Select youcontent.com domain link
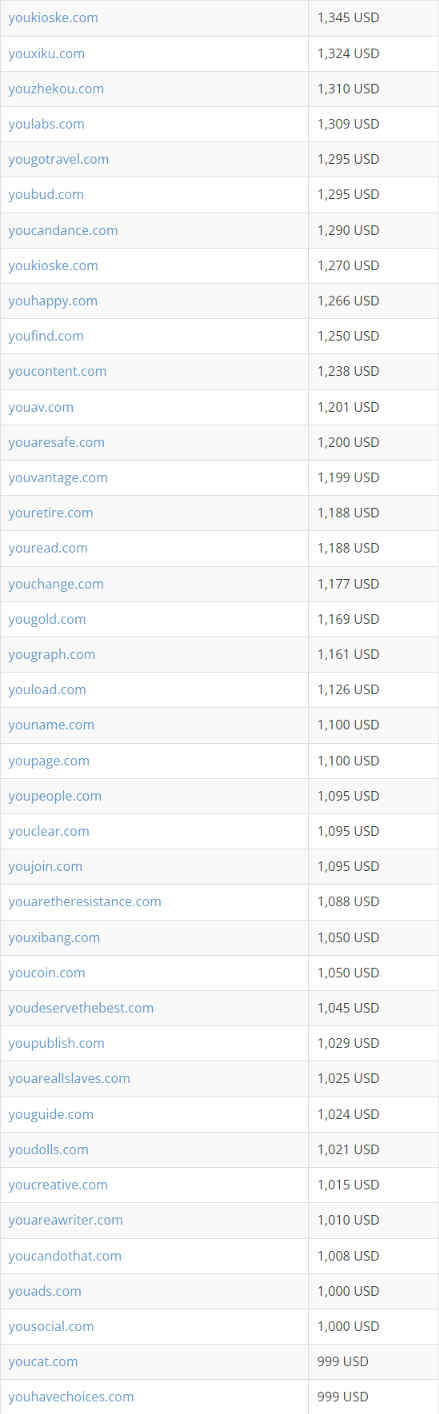The width and height of the screenshot is (439, 1414). click(57, 371)
